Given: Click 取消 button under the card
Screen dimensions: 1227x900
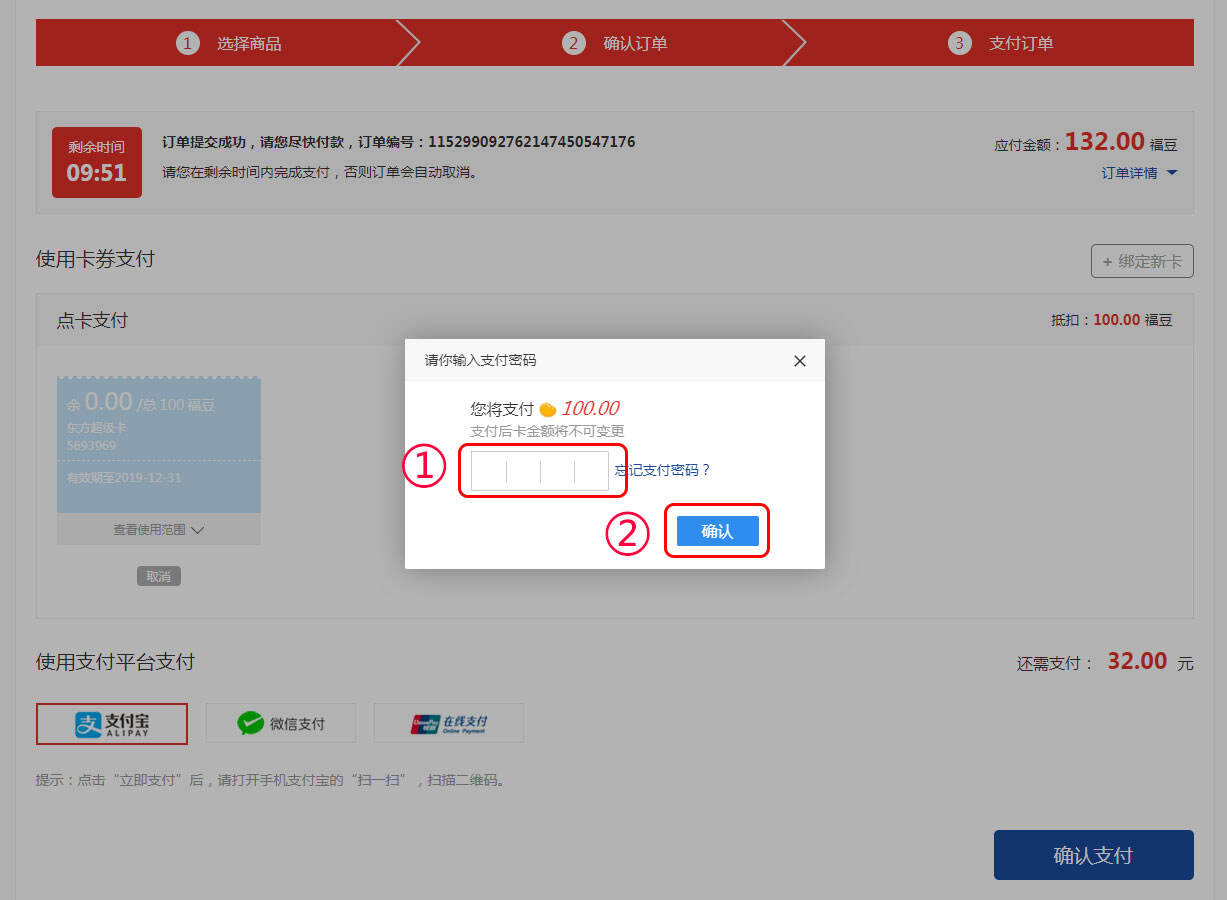Looking at the screenshot, I should click(x=159, y=576).
